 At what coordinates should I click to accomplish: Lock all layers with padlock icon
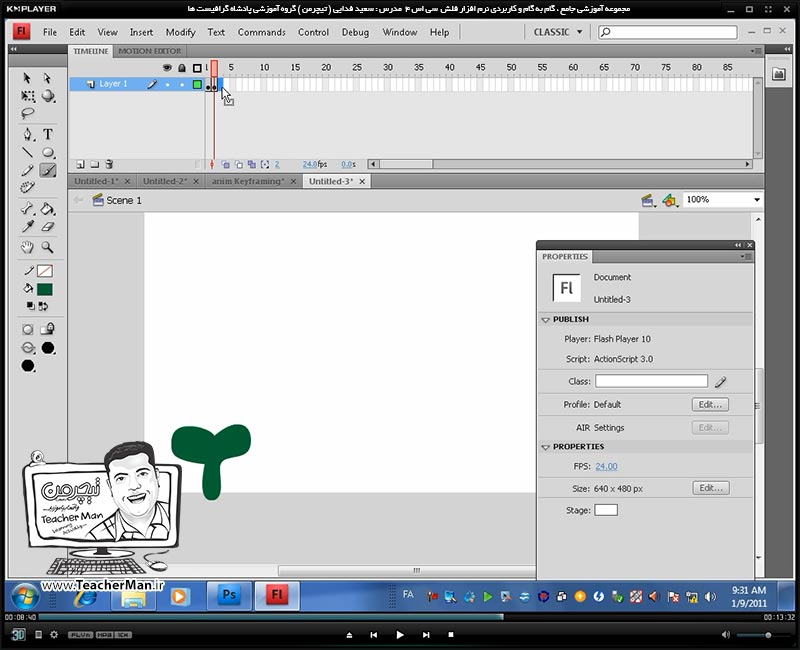182,68
